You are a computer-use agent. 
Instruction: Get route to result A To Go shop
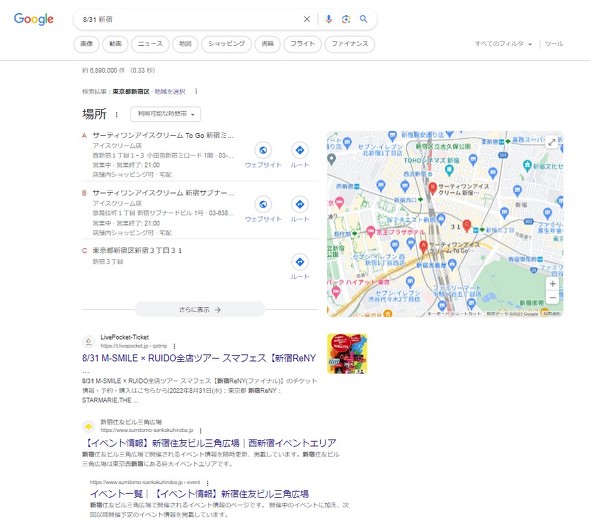[x=300, y=155]
